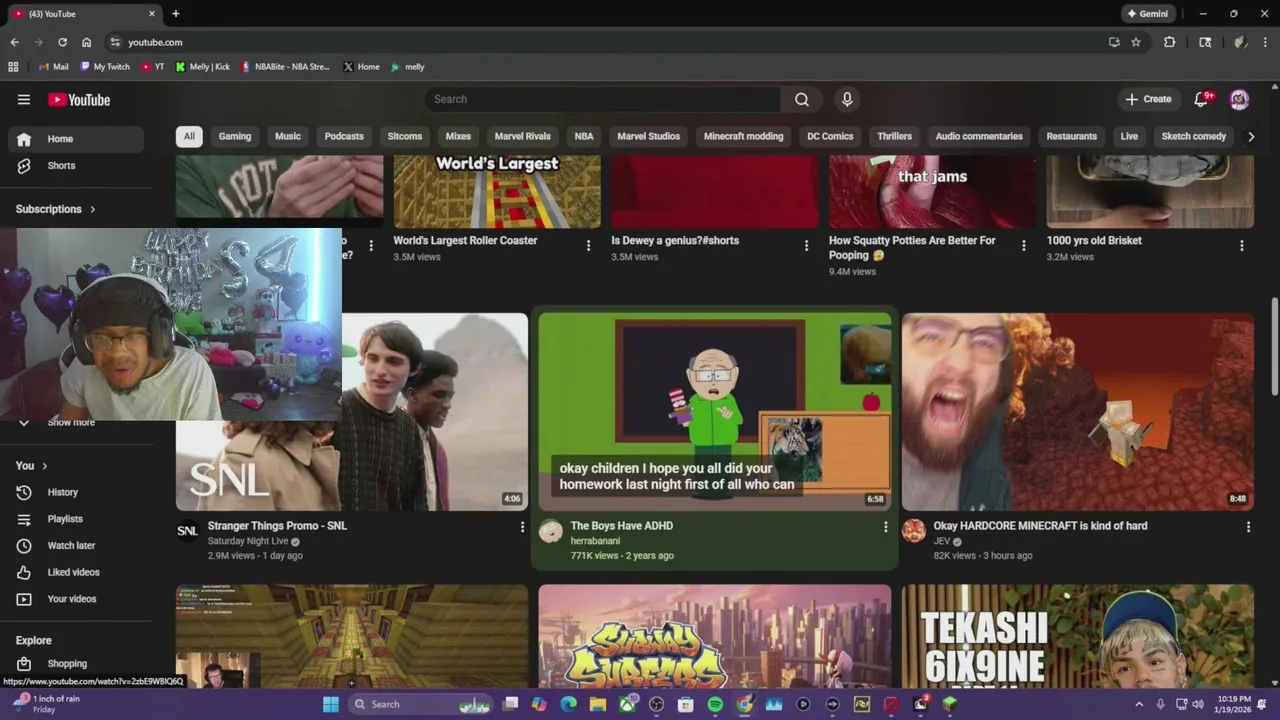This screenshot has height=720, width=1280.
Task: Open Mail bookmark
Action: pyautogui.click(x=54, y=67)
